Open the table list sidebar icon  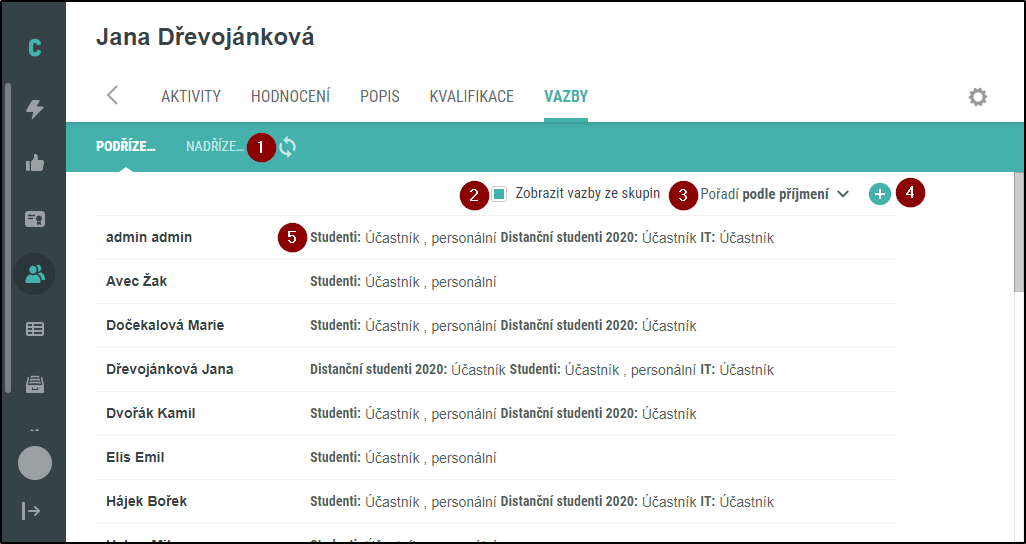(x=35, y=329)
